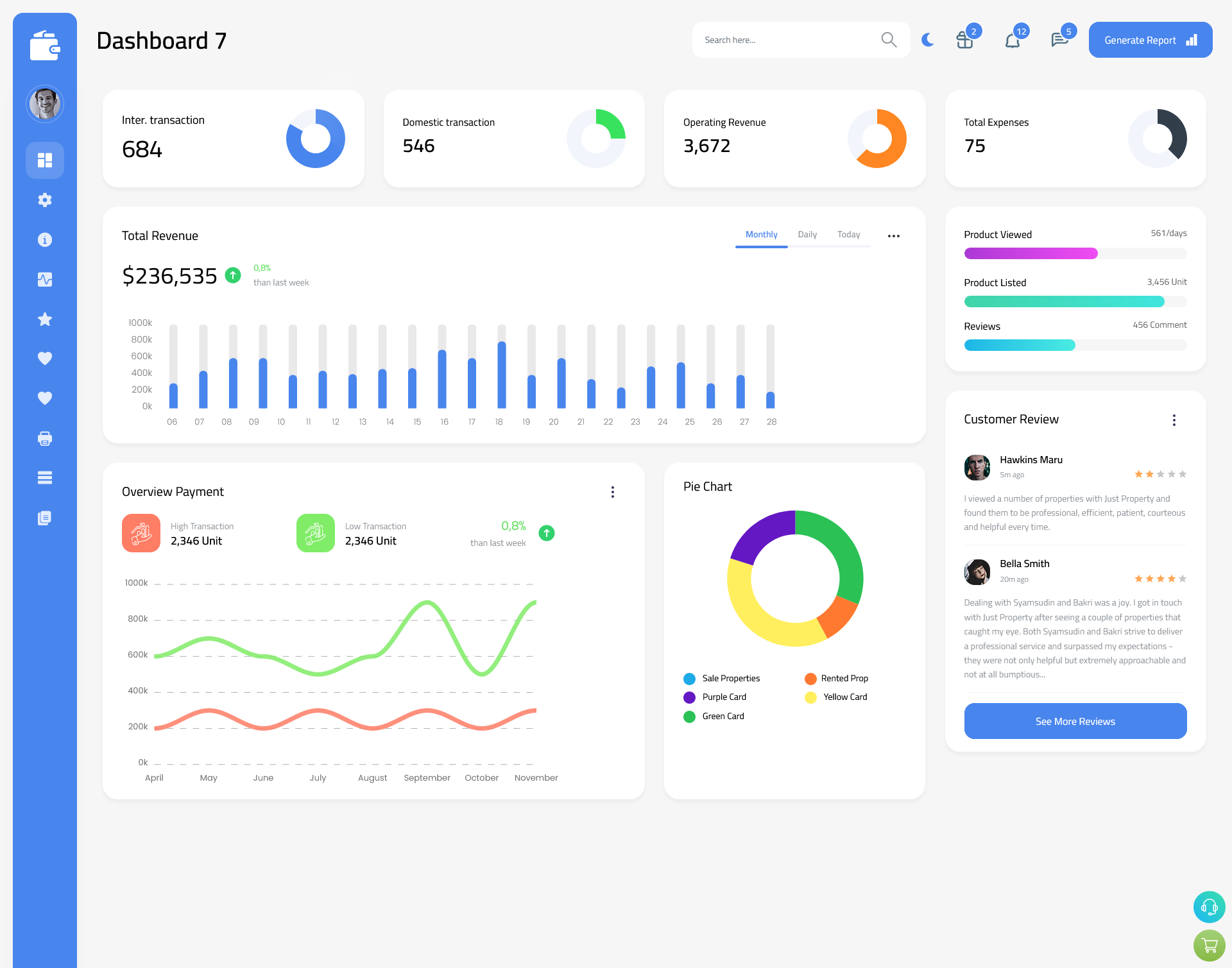The height and width of the screenshot is (968, 1232).
Task: Click See More Reviews button
Action: [x=1075, y=720]
